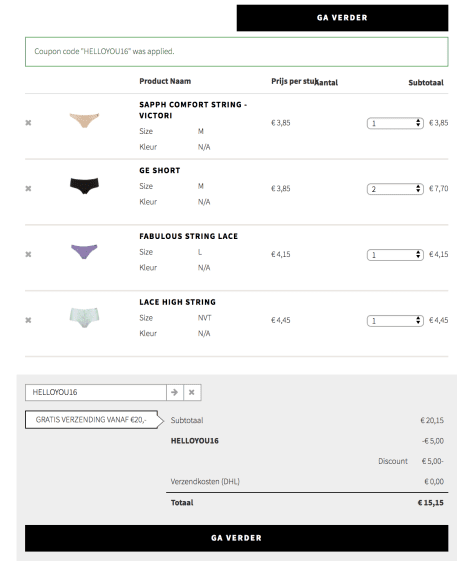475x561 pixels.
Task: Expand quantity selector for Fabulous String Lace
Action: (395, 255)
